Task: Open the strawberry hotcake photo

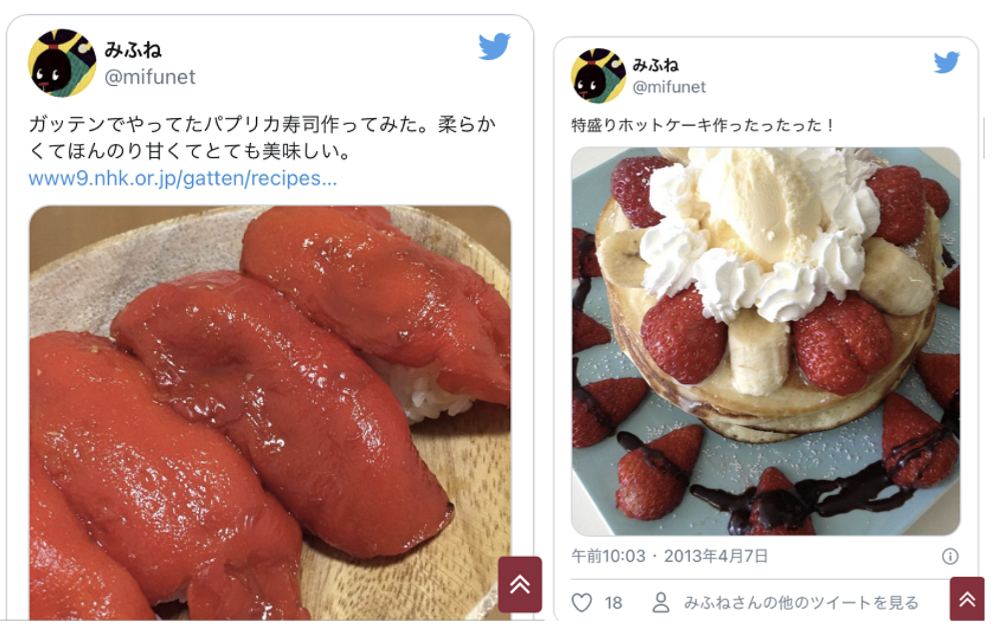Action: 766,342
